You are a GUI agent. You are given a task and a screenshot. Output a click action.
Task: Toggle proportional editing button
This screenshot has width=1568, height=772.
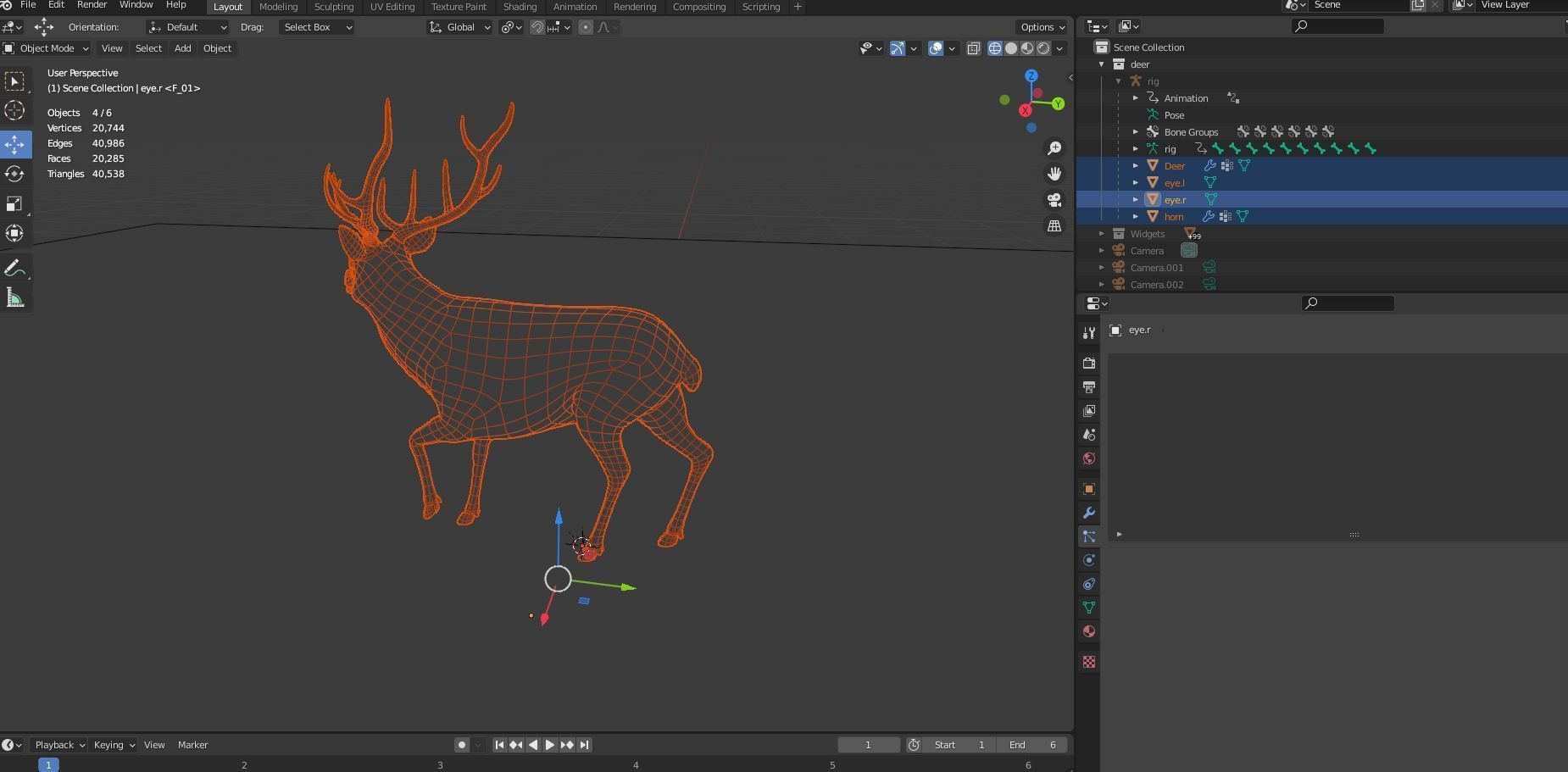pyautogui.click(x=586, y=27)
